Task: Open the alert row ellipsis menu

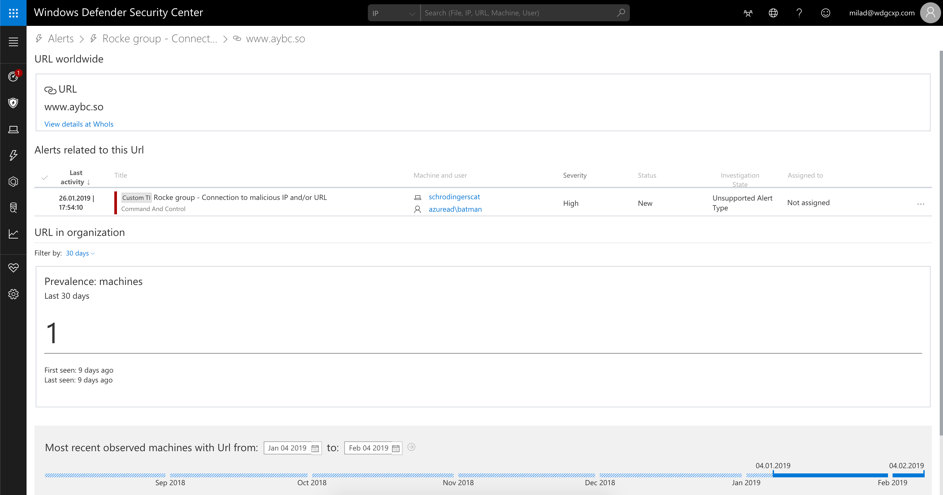Action: click(921, 204)
